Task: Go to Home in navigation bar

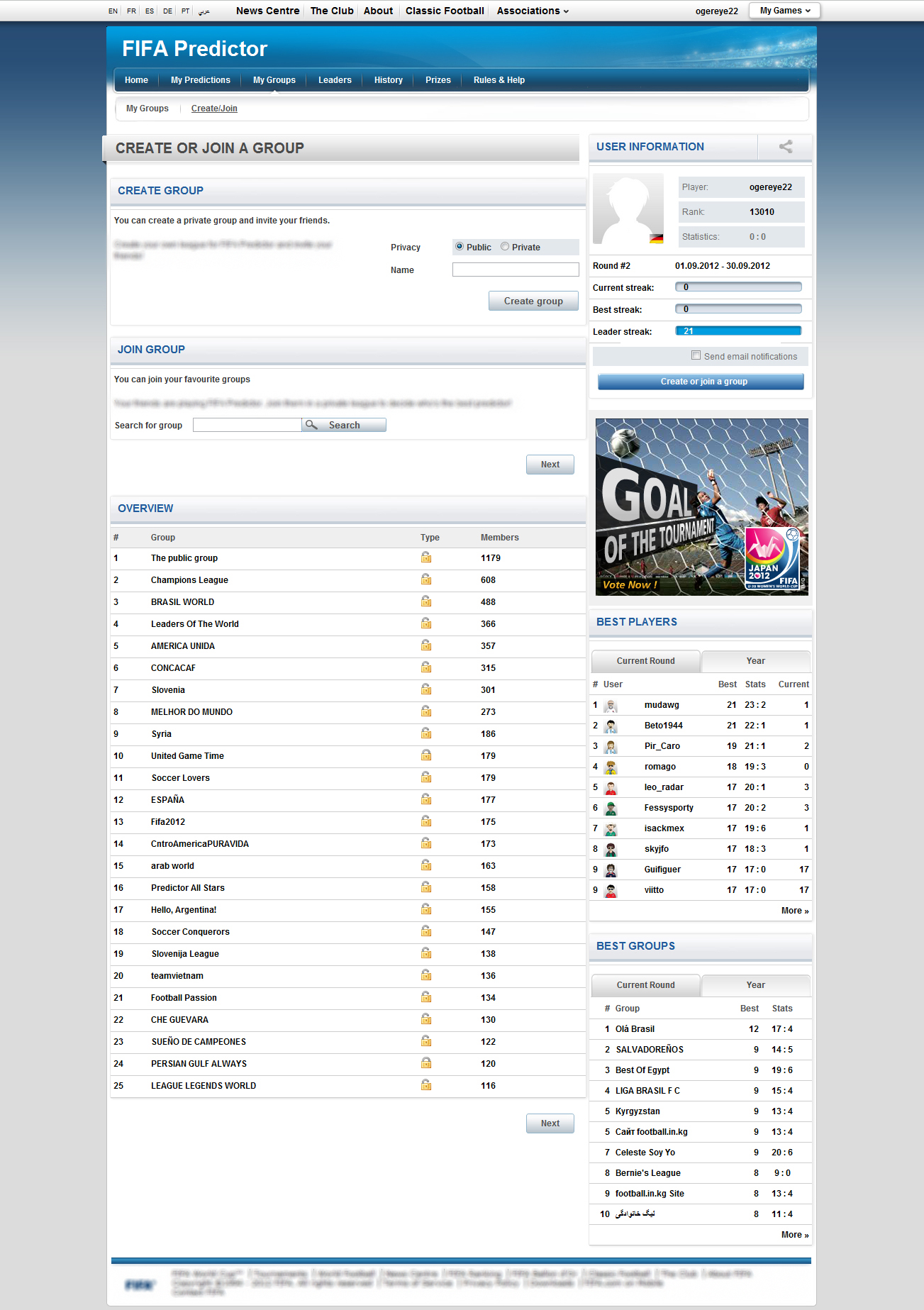Action: click(136, 80)
